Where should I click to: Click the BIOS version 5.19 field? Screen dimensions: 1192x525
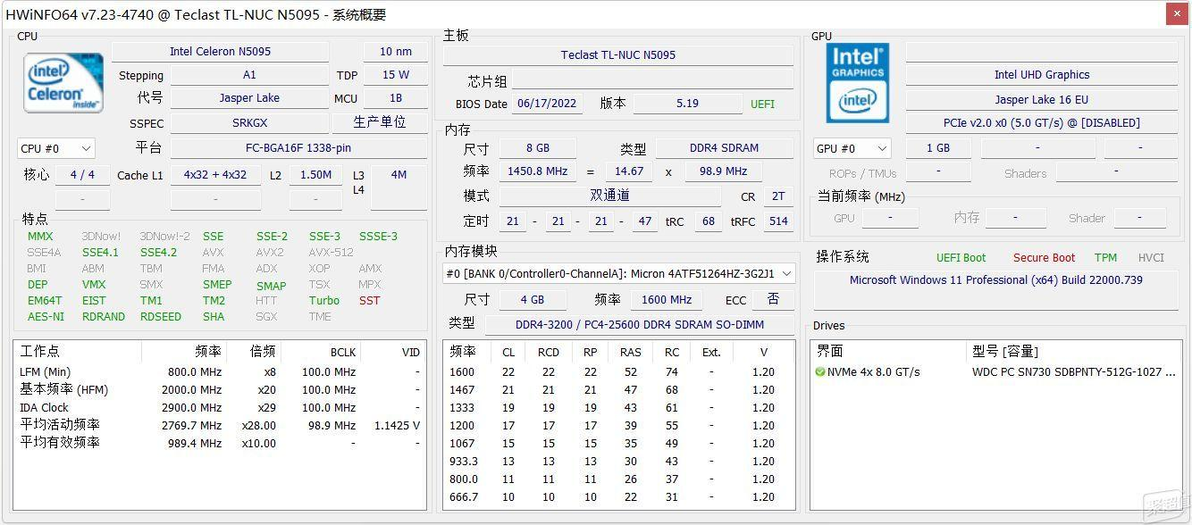(x=687, y=103)
